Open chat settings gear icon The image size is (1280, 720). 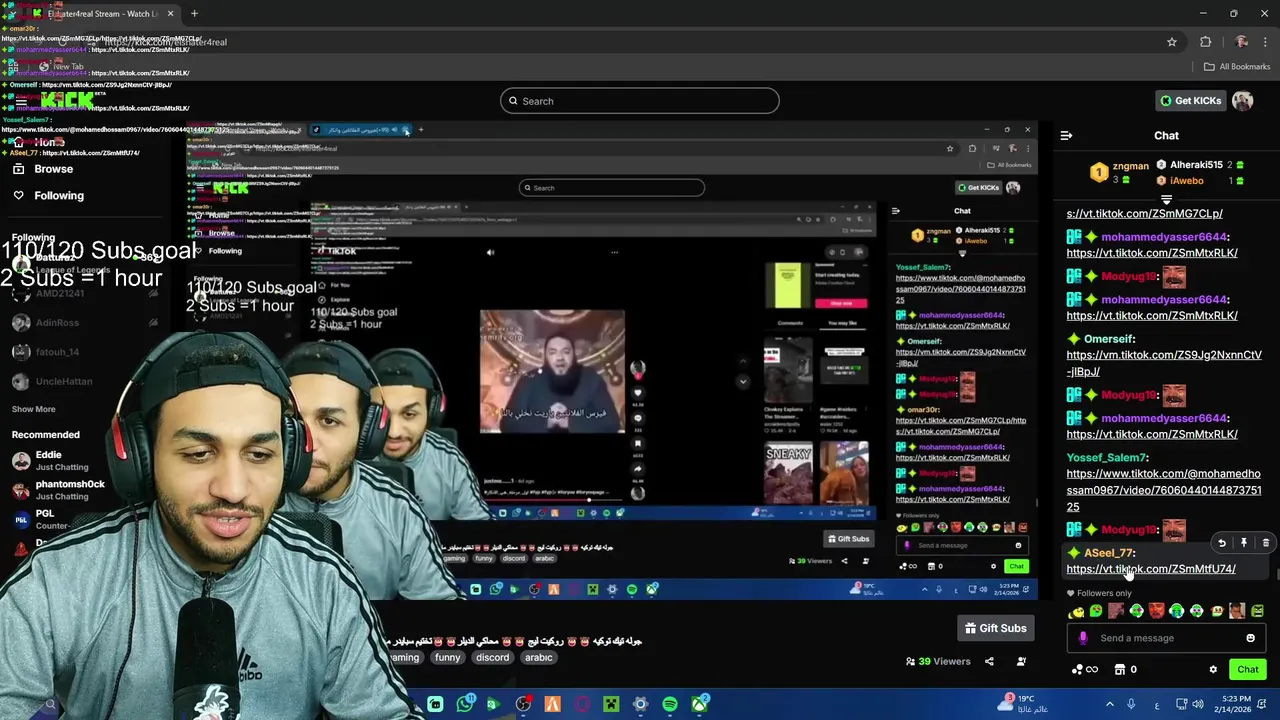(x=1213, y=670)
